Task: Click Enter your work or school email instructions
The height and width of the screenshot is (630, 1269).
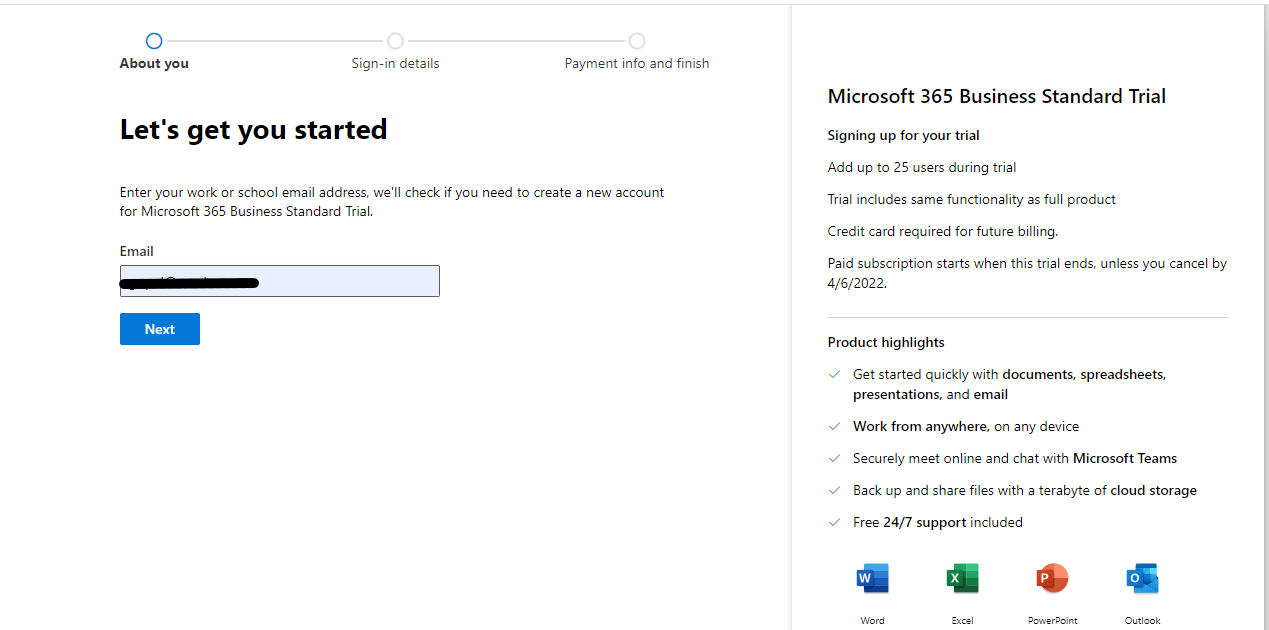Action: click(x=392, y=202)
